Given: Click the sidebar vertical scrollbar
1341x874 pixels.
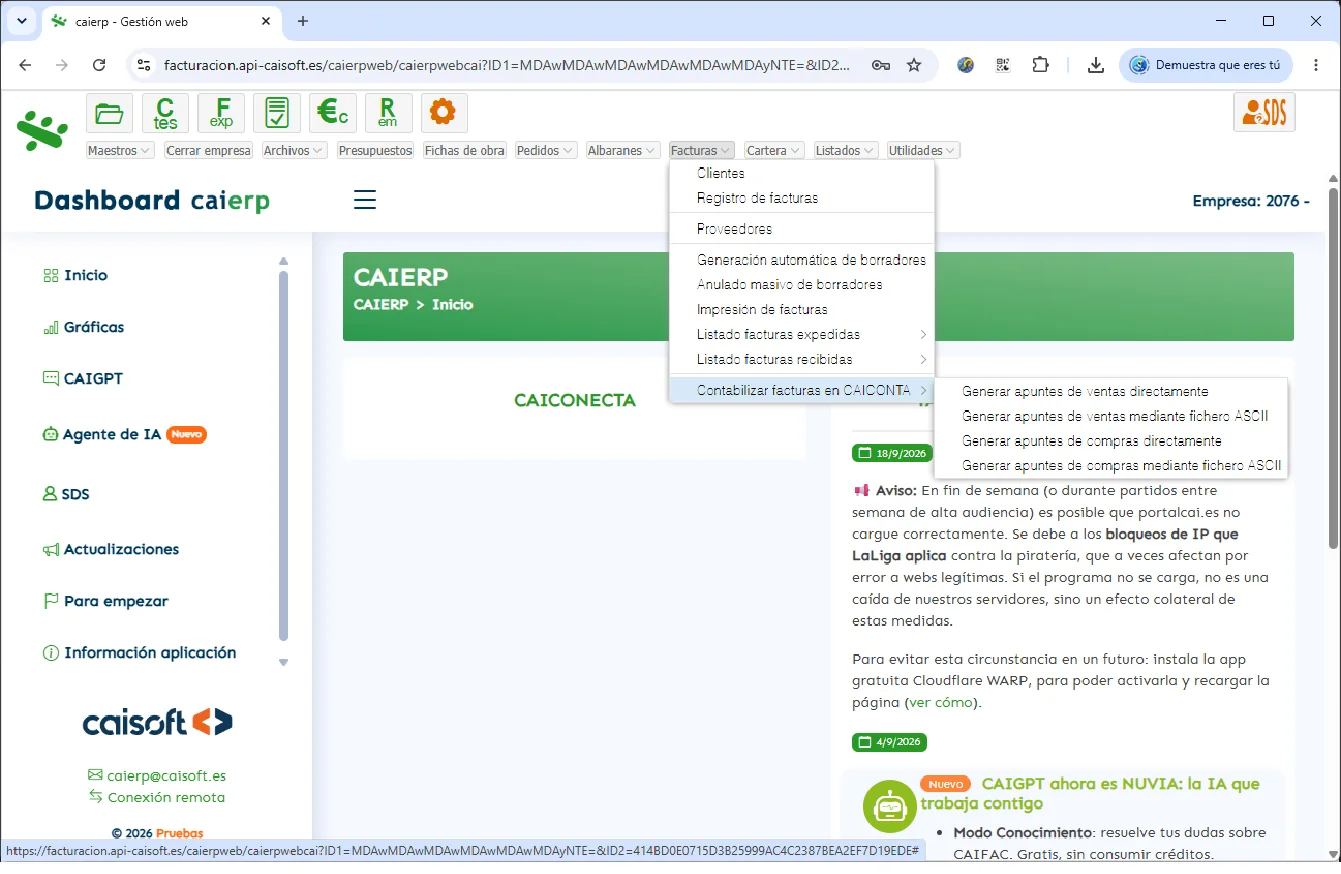Looking at the screenshot, I should pos(283,455).
